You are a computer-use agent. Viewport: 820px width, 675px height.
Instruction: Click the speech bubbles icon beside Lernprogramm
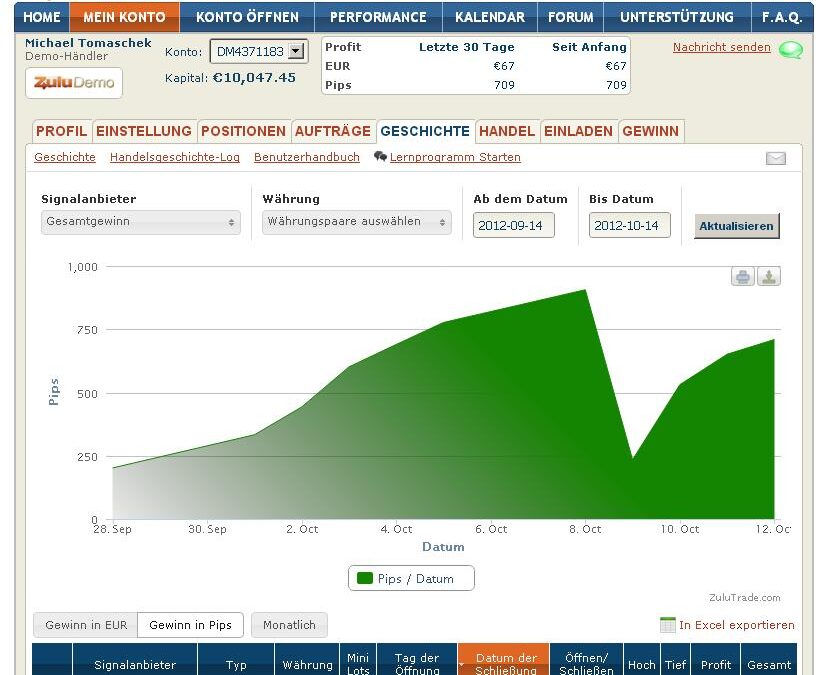tap(380, 157)
